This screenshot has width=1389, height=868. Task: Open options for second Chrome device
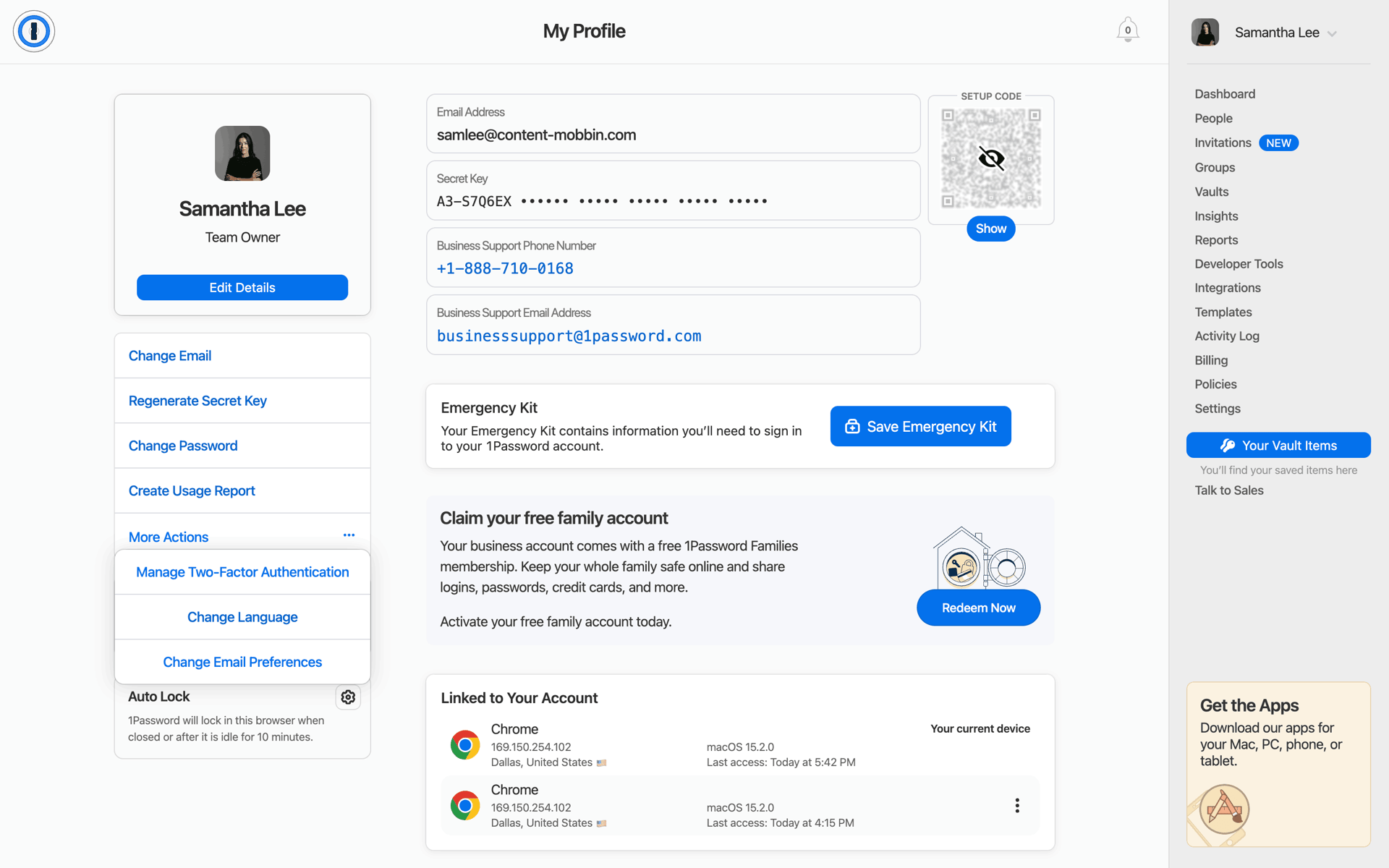click(1017, 805)
